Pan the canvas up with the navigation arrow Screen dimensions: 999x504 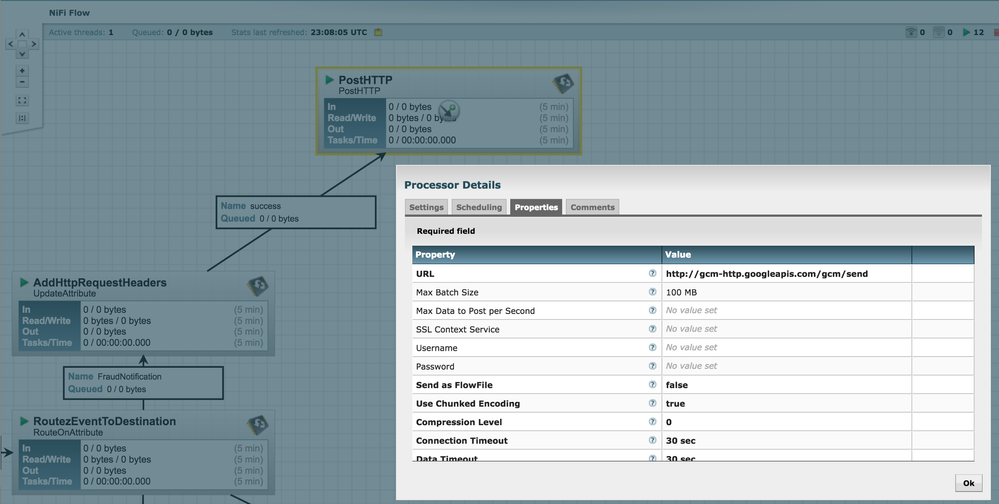[x=22, y=34]
